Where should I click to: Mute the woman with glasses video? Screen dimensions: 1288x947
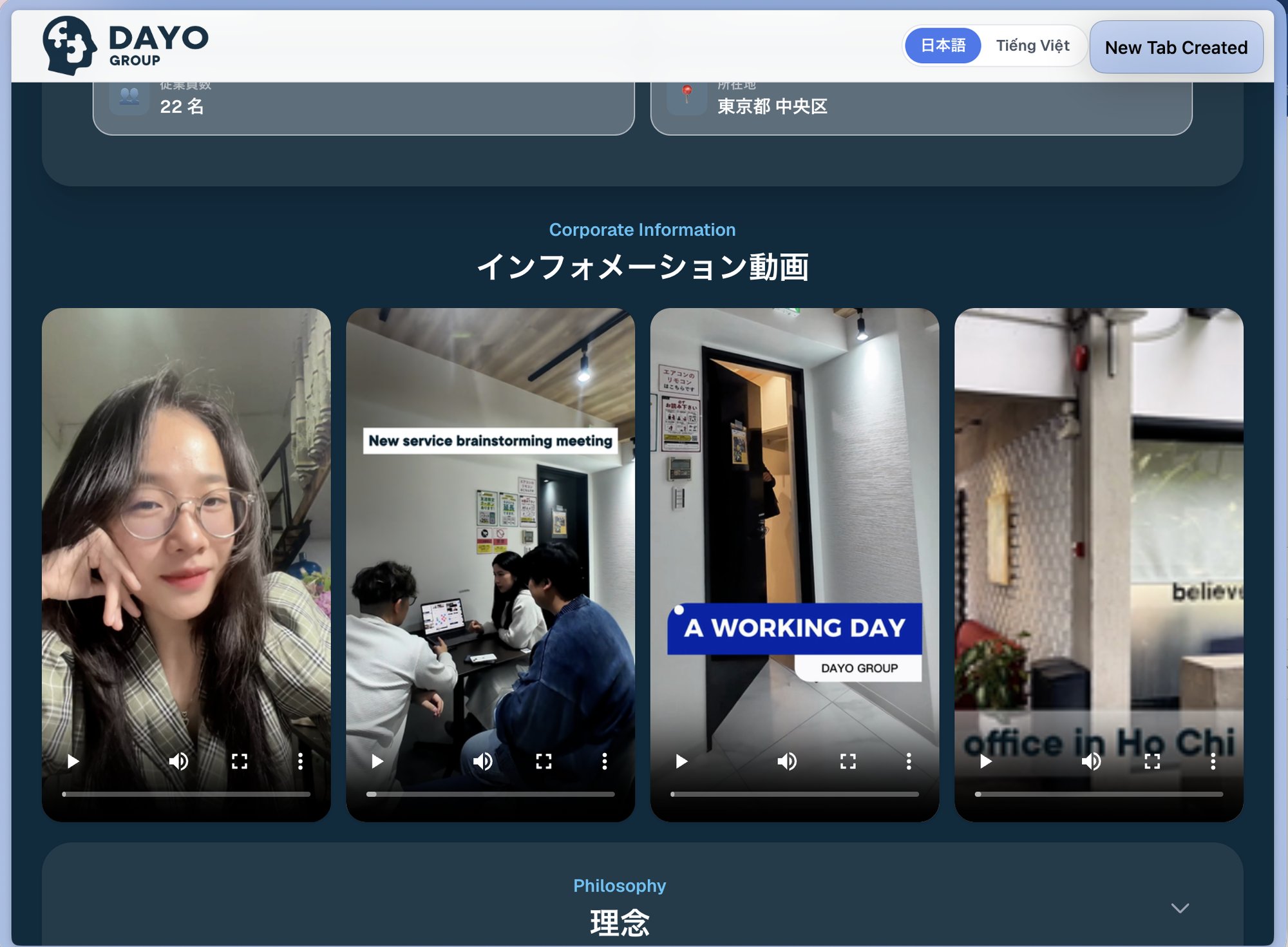pos(178,761)
